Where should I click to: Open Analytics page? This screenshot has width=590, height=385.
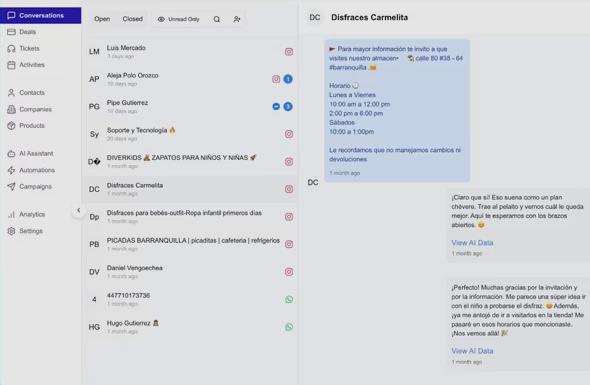[32, 215]
